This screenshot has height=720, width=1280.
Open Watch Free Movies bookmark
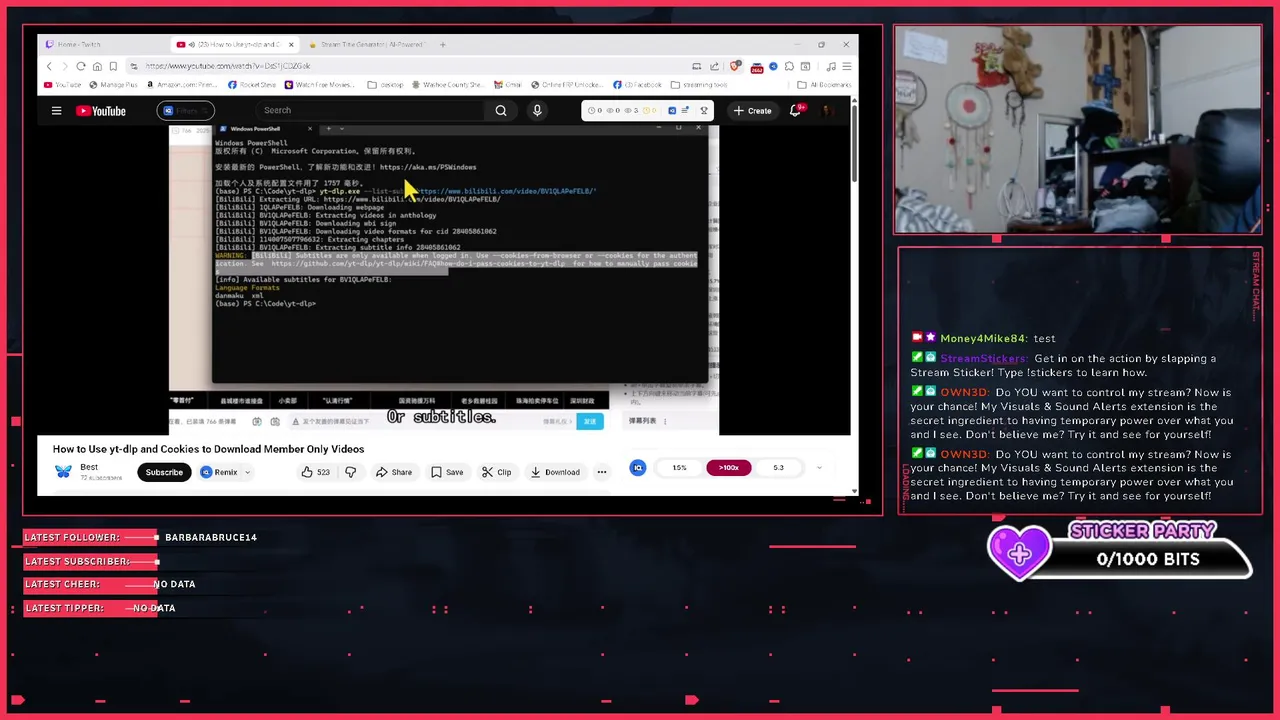pos(322,85)
